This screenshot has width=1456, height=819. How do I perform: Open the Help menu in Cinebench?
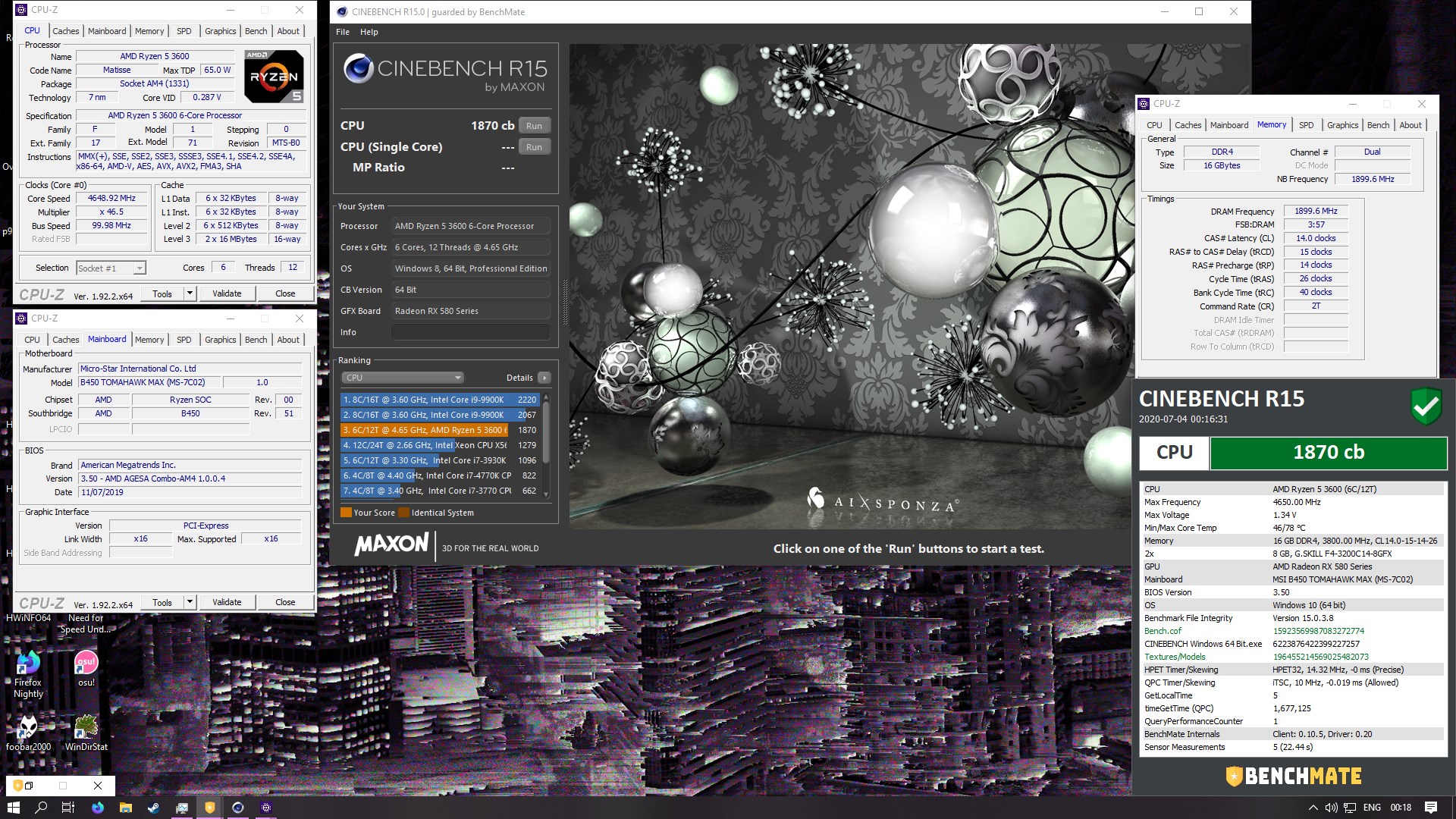pyautogui.click(x=369, y=32)
